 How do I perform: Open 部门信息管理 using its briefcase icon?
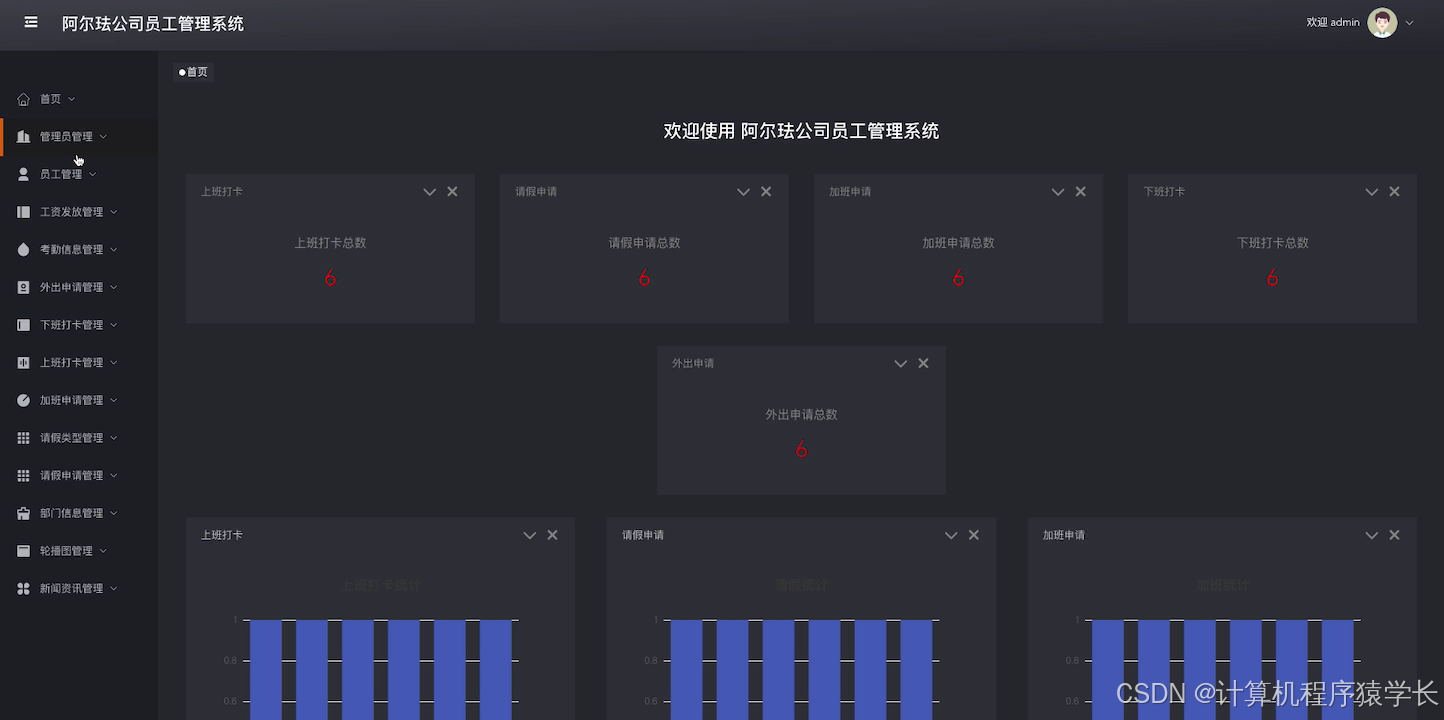[x=22, y=512]
